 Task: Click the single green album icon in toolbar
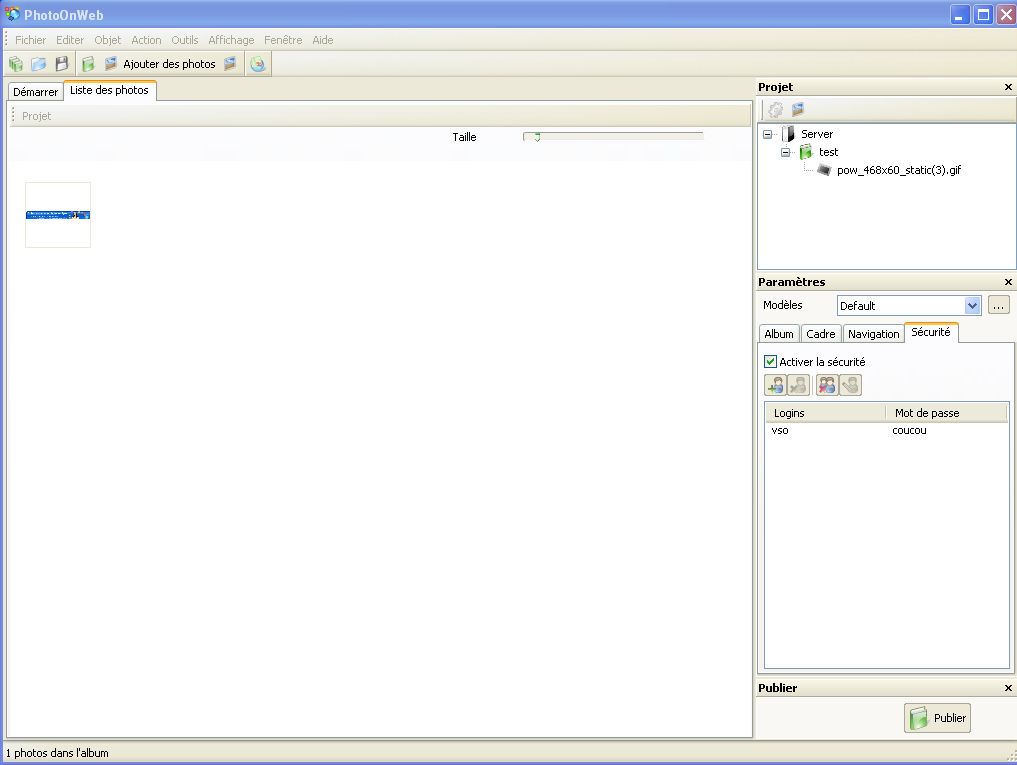click(88, 64)
